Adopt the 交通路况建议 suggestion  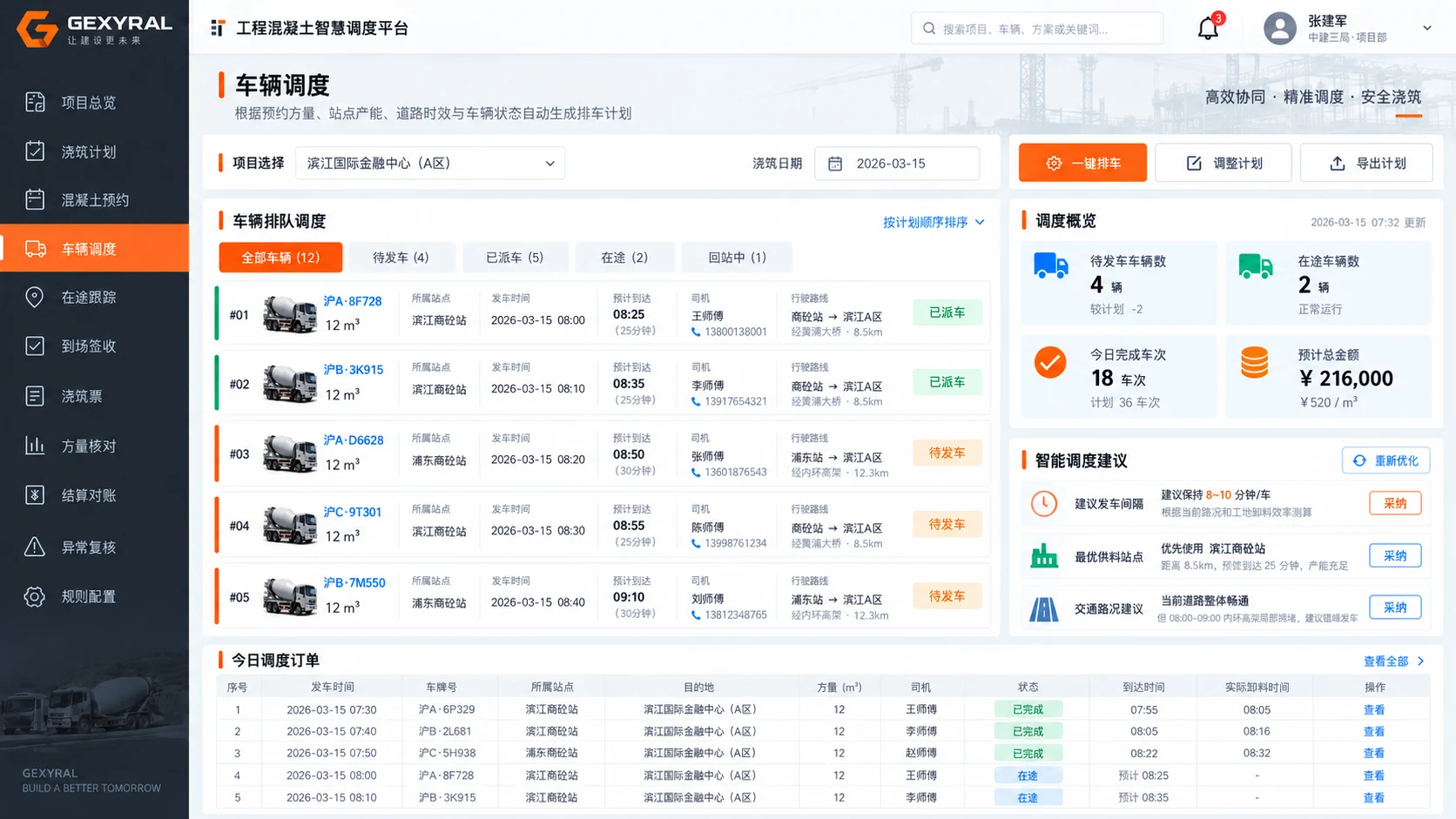click(1395, 608)
